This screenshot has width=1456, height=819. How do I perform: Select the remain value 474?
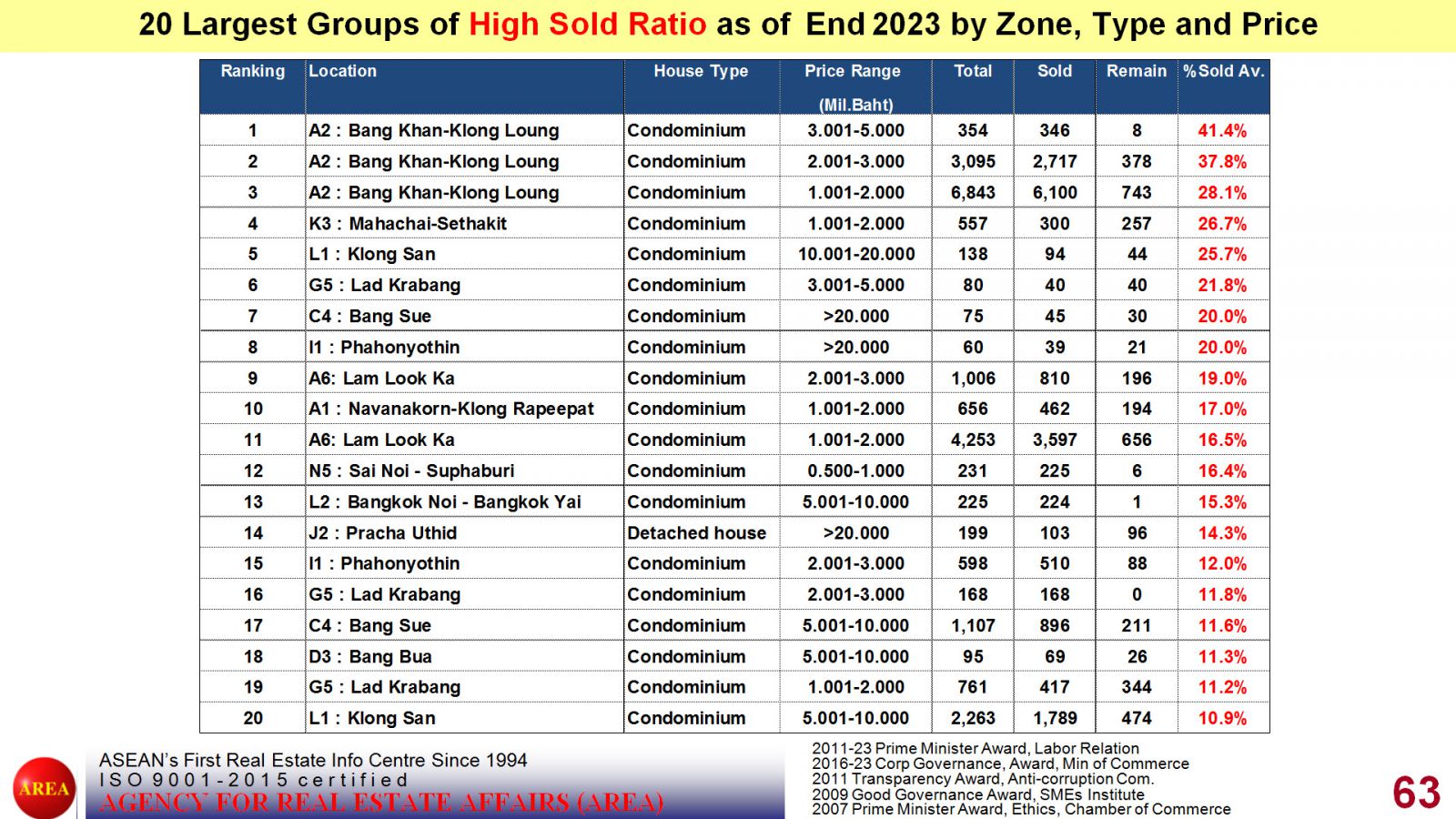tap(1137, 718)
